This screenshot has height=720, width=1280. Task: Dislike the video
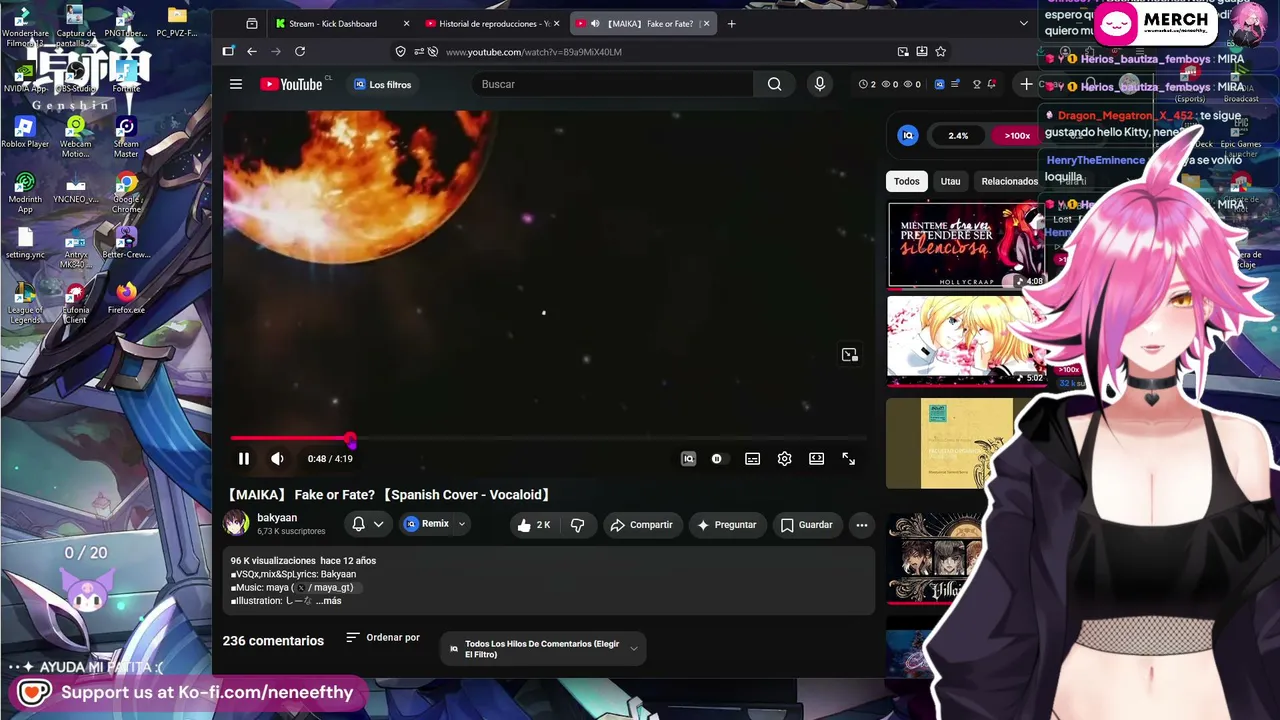click(577, 524)
